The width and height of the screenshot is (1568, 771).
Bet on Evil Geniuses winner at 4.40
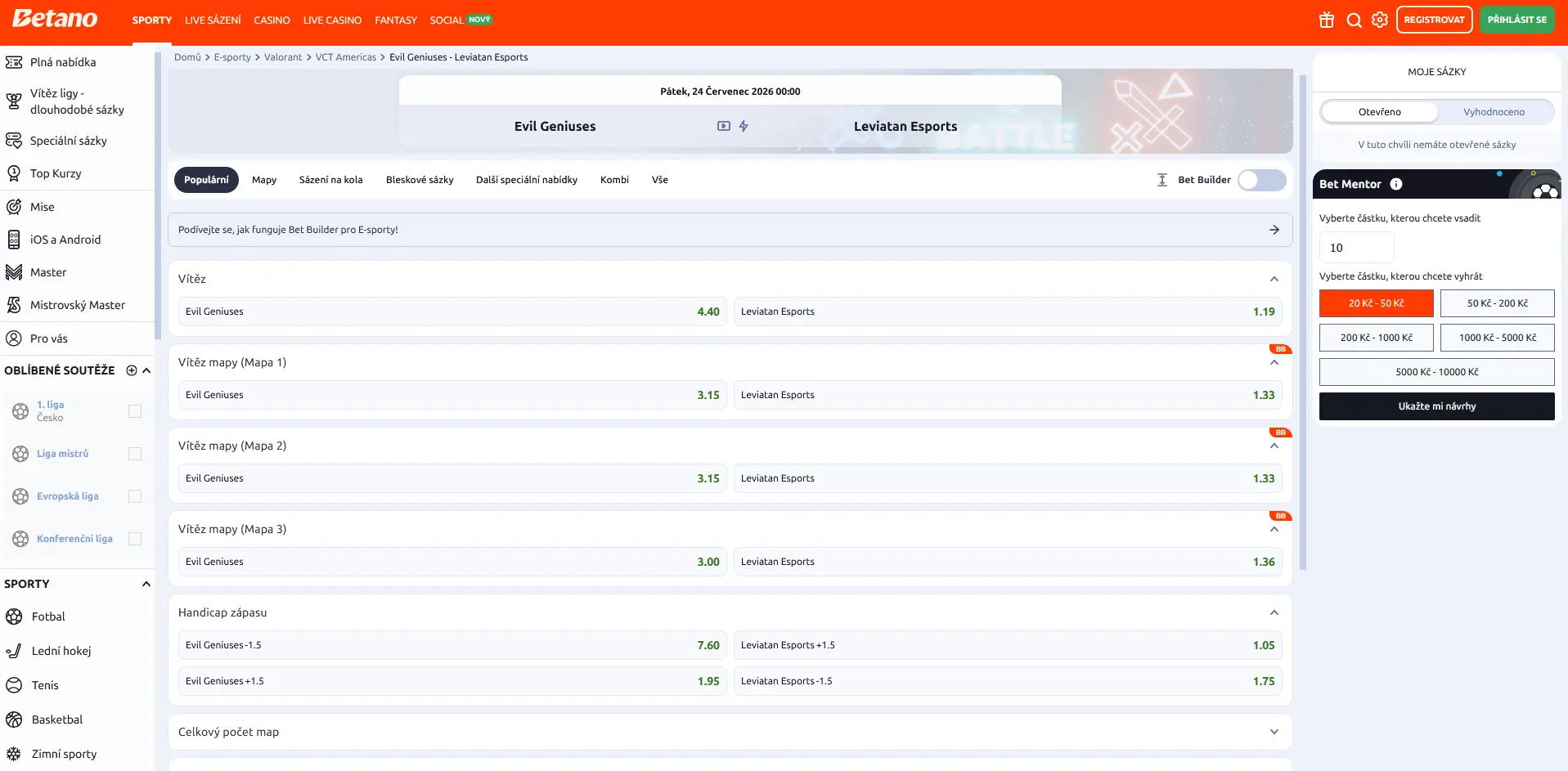pyautogui.click(x=452, y=312)
